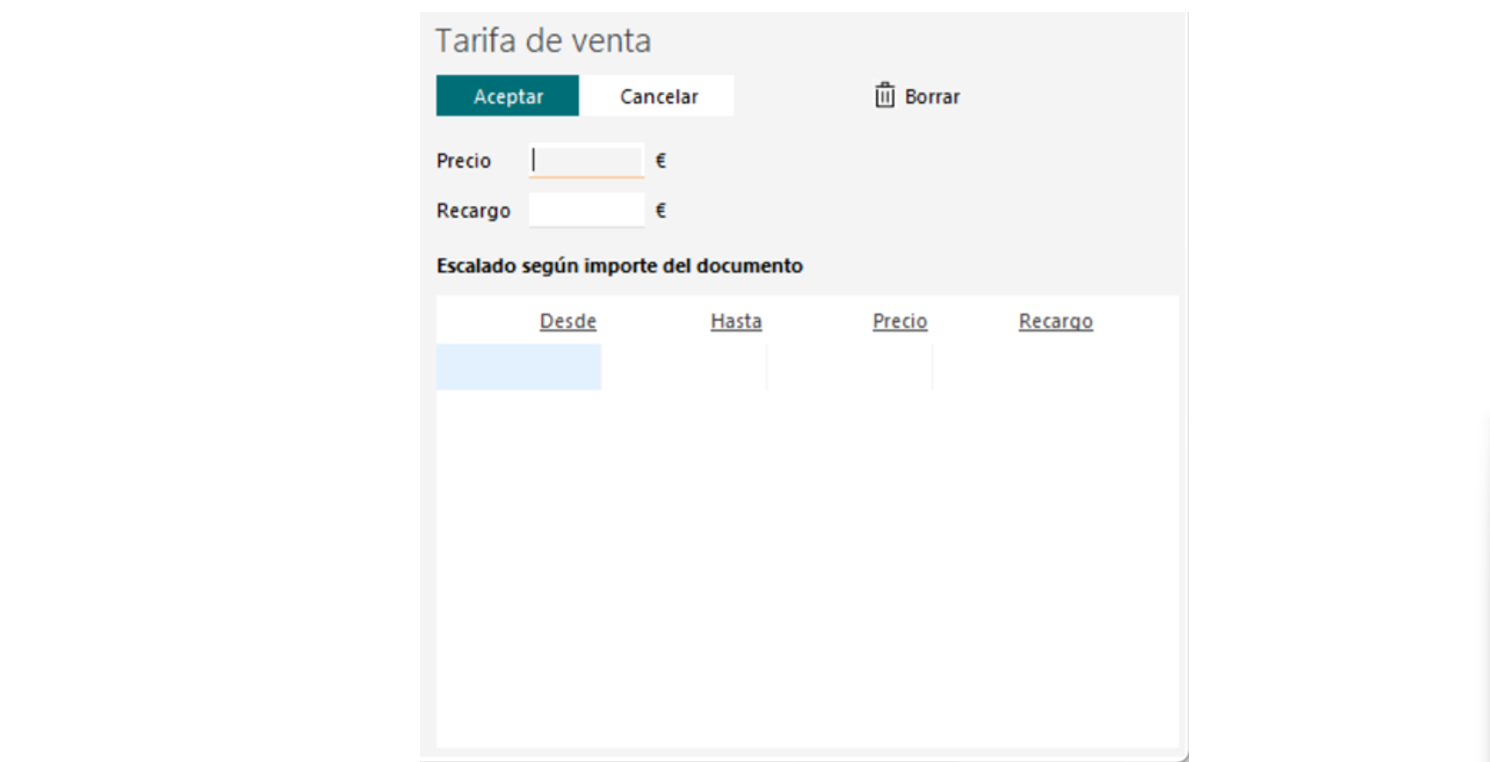Select the Precio column header in grid
This screenshot has width=1490, height=762.
[x=899, y=321]
